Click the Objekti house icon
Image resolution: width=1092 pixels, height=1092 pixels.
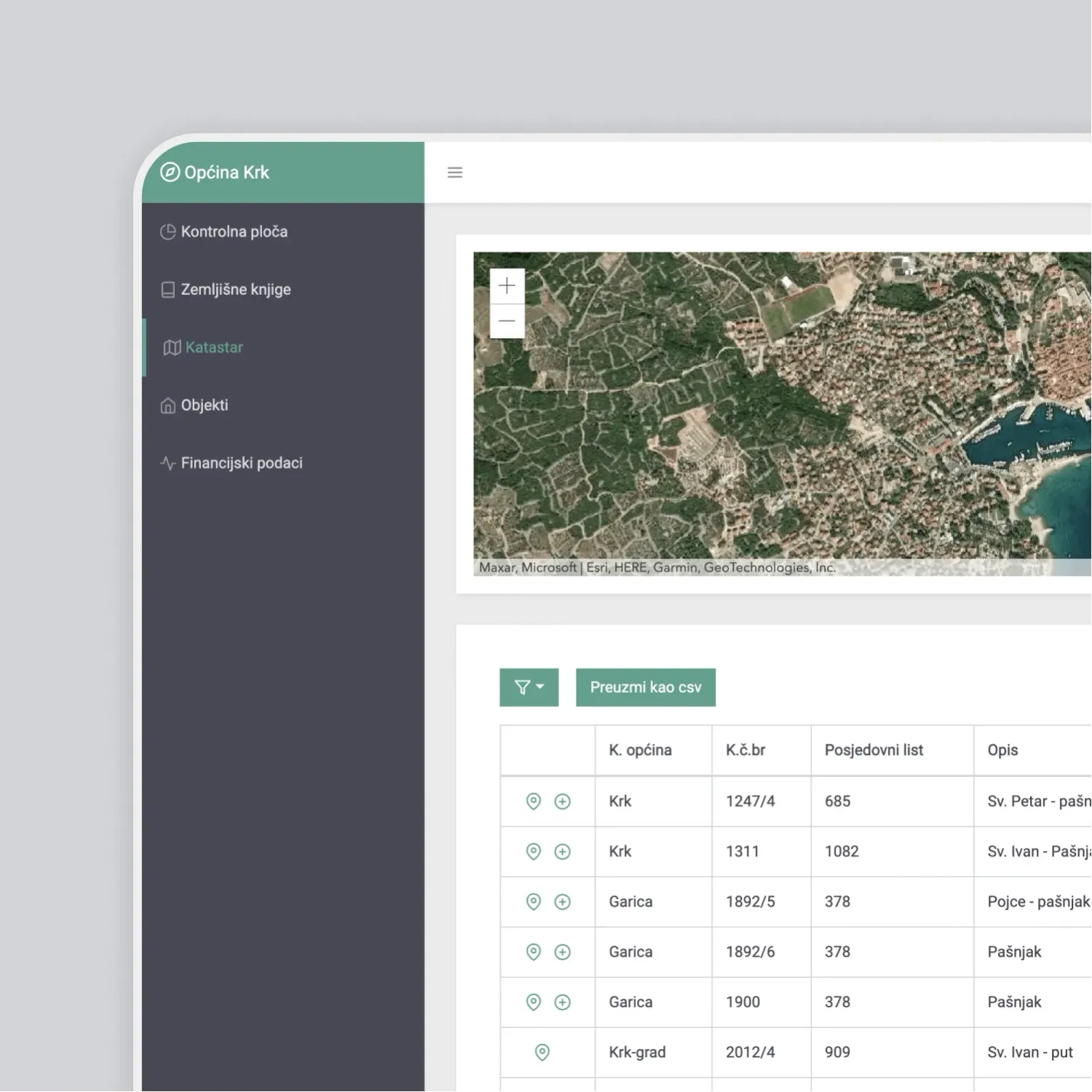tap(167, 405)
